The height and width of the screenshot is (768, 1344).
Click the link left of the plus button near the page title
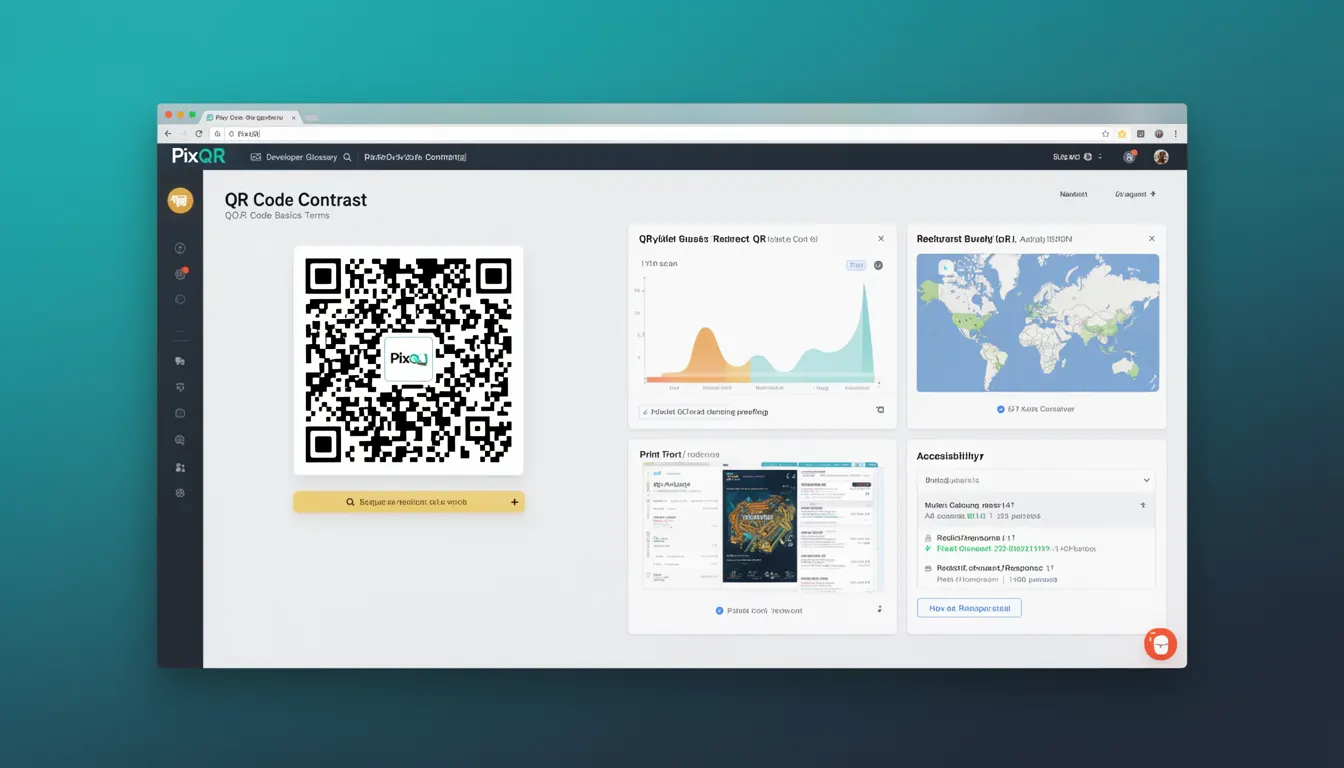pos(1073,194)
